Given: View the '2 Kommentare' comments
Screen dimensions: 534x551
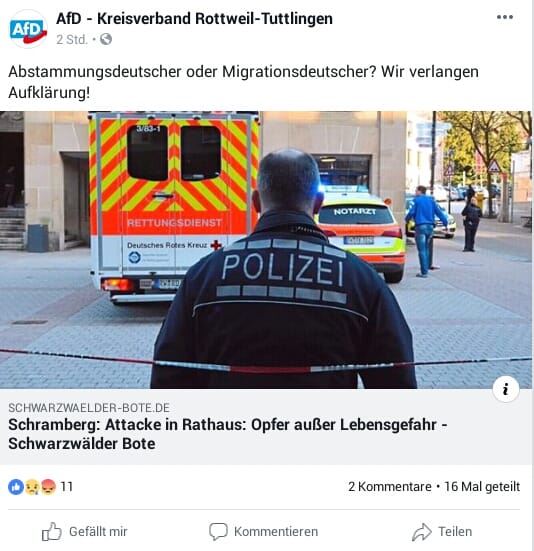Looking at the screenshot, I should coord(390,487).
